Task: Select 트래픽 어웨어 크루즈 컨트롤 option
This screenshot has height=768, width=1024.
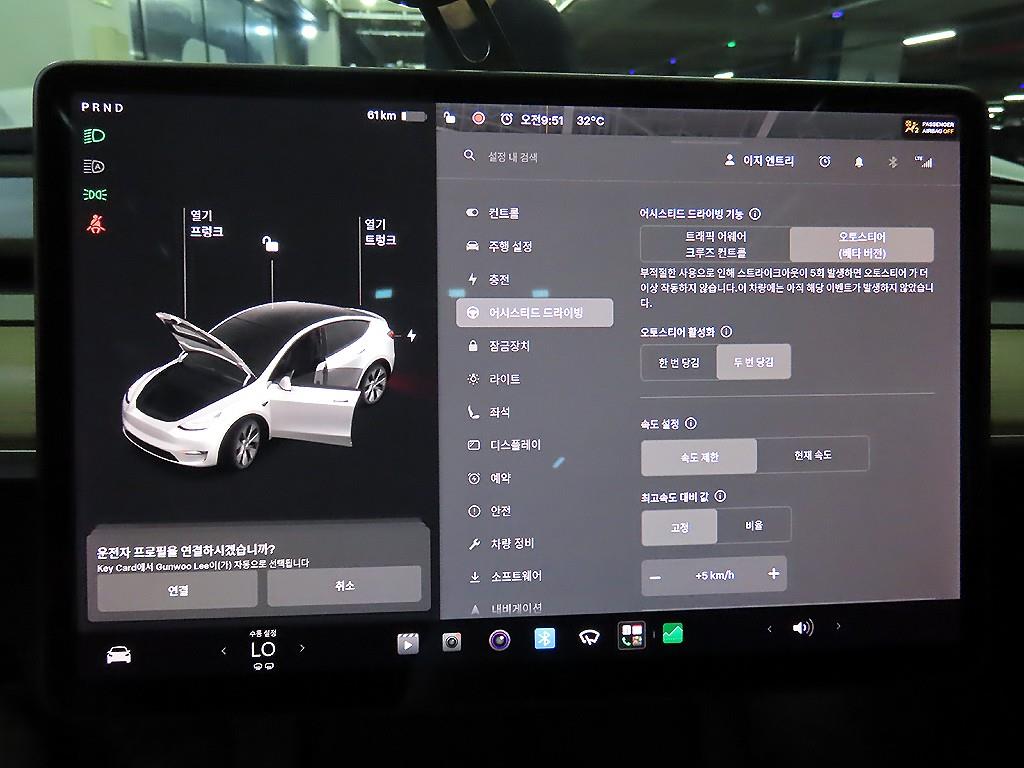Action: pos(715,244)
